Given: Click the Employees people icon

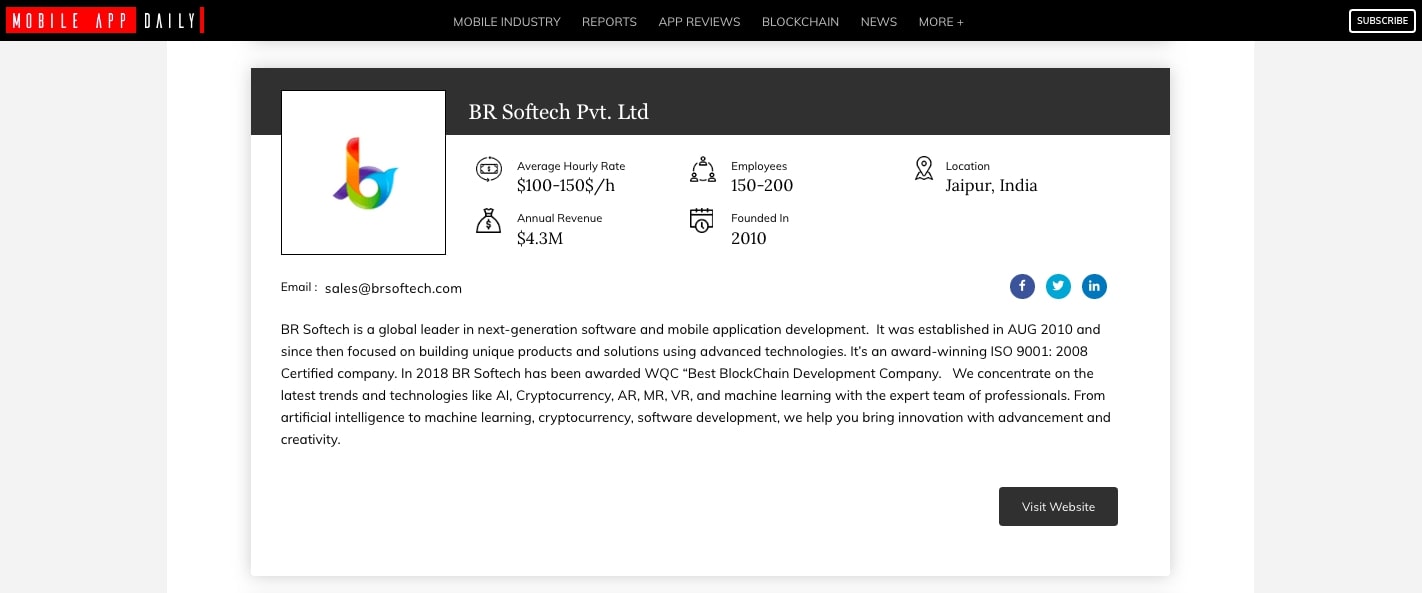Looking at the screenshot, I should click(x=703, y=170).
